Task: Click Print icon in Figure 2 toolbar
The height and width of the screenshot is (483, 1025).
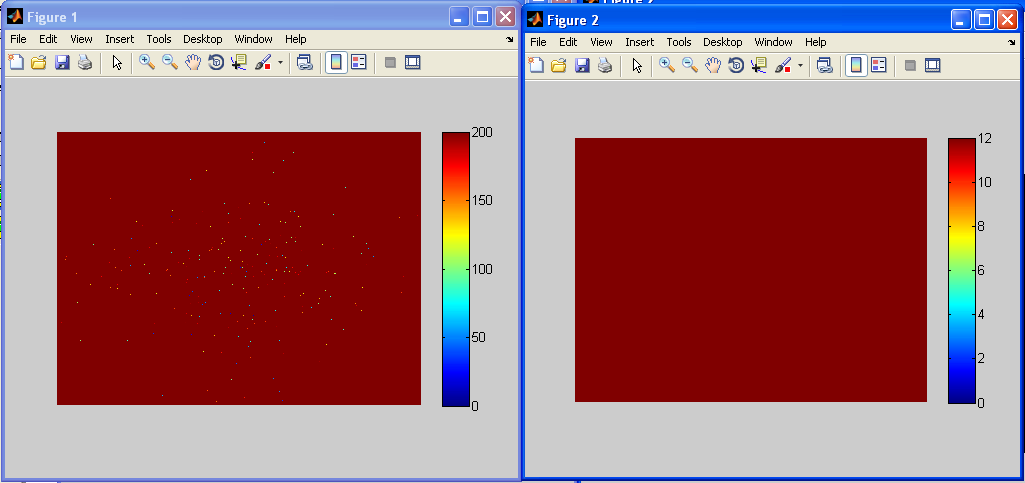Action: click(x=605, y=65)
